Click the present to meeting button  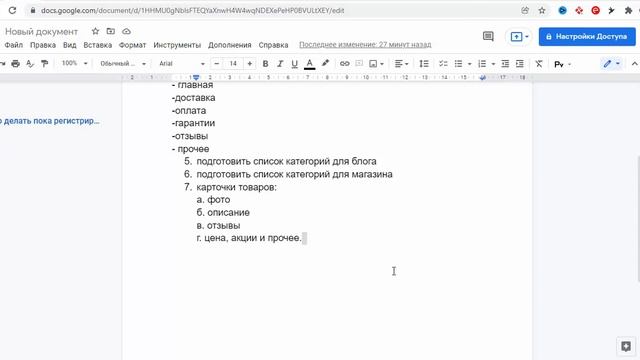(519, 37)
